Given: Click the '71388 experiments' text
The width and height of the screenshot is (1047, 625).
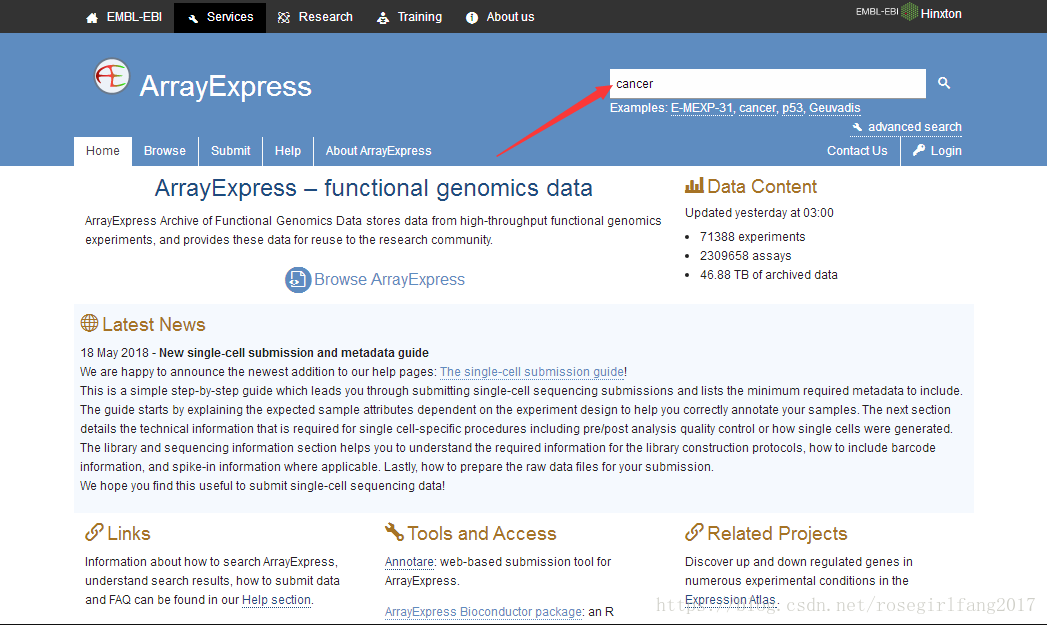Looking at the screenshot, I should point(753,236).
